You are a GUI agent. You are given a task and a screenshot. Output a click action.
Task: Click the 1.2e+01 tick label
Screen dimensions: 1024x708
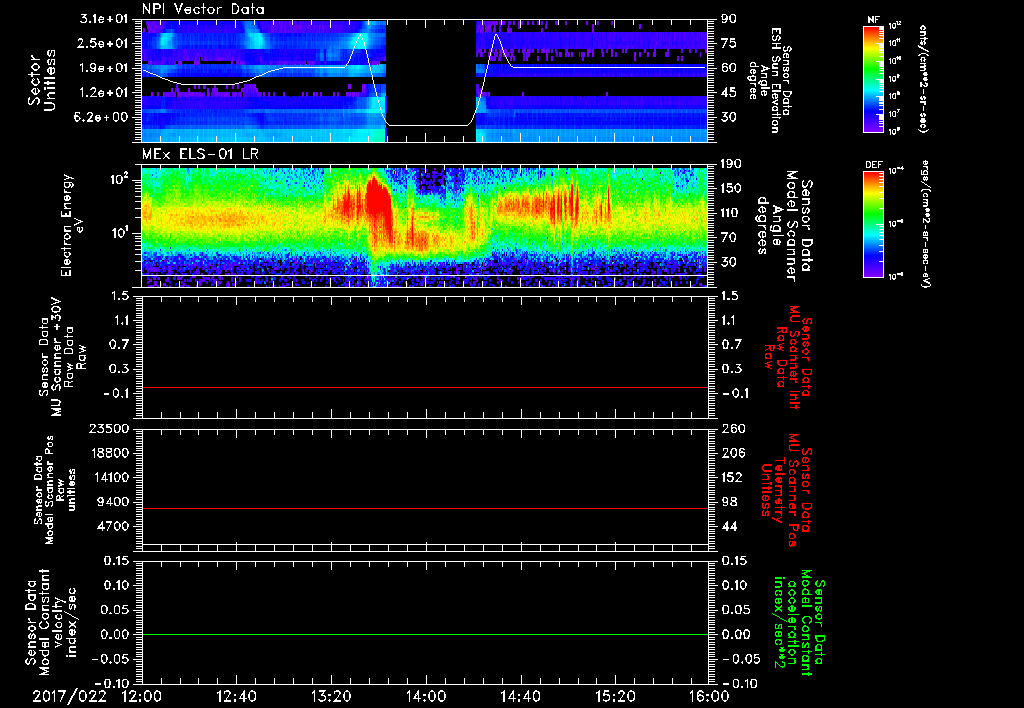[104, 93]
